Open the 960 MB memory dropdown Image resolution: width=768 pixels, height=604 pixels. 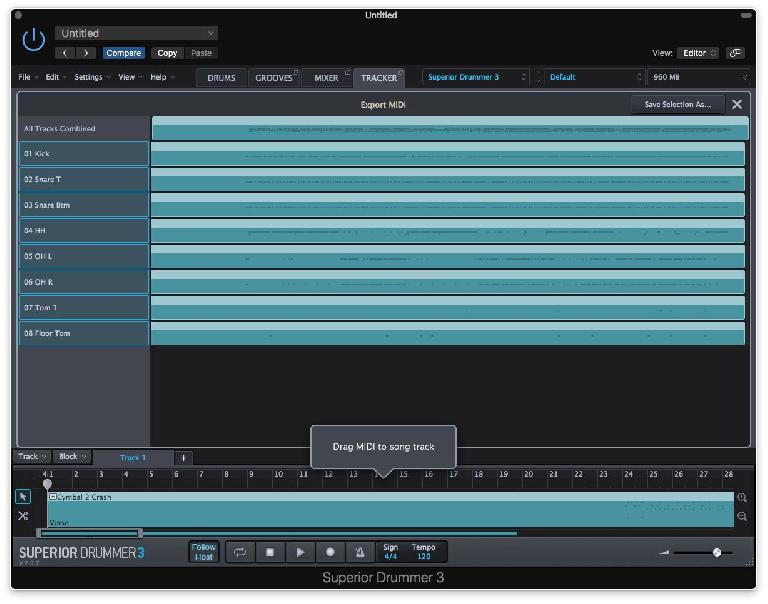[699, 77]
